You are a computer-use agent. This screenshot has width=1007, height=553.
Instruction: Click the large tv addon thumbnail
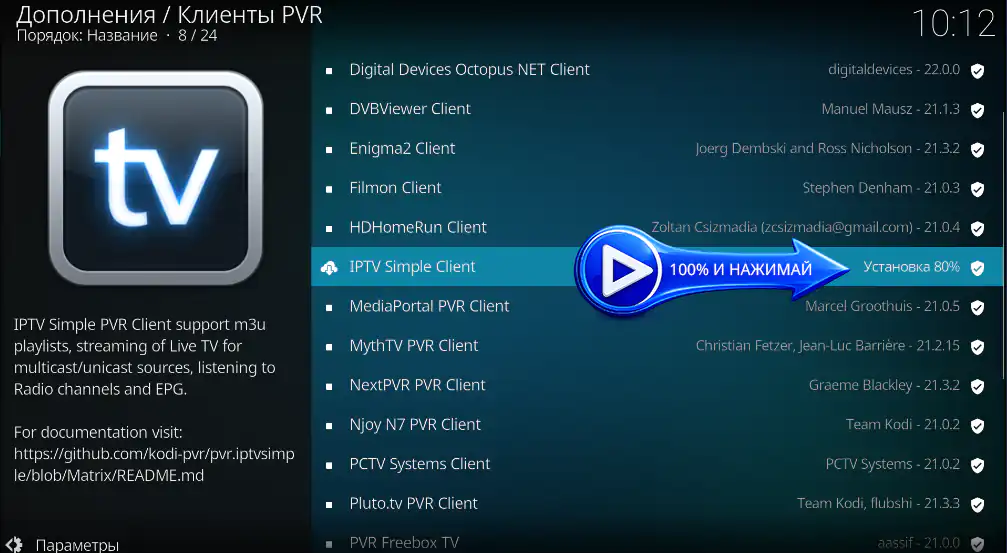point(156,177)
